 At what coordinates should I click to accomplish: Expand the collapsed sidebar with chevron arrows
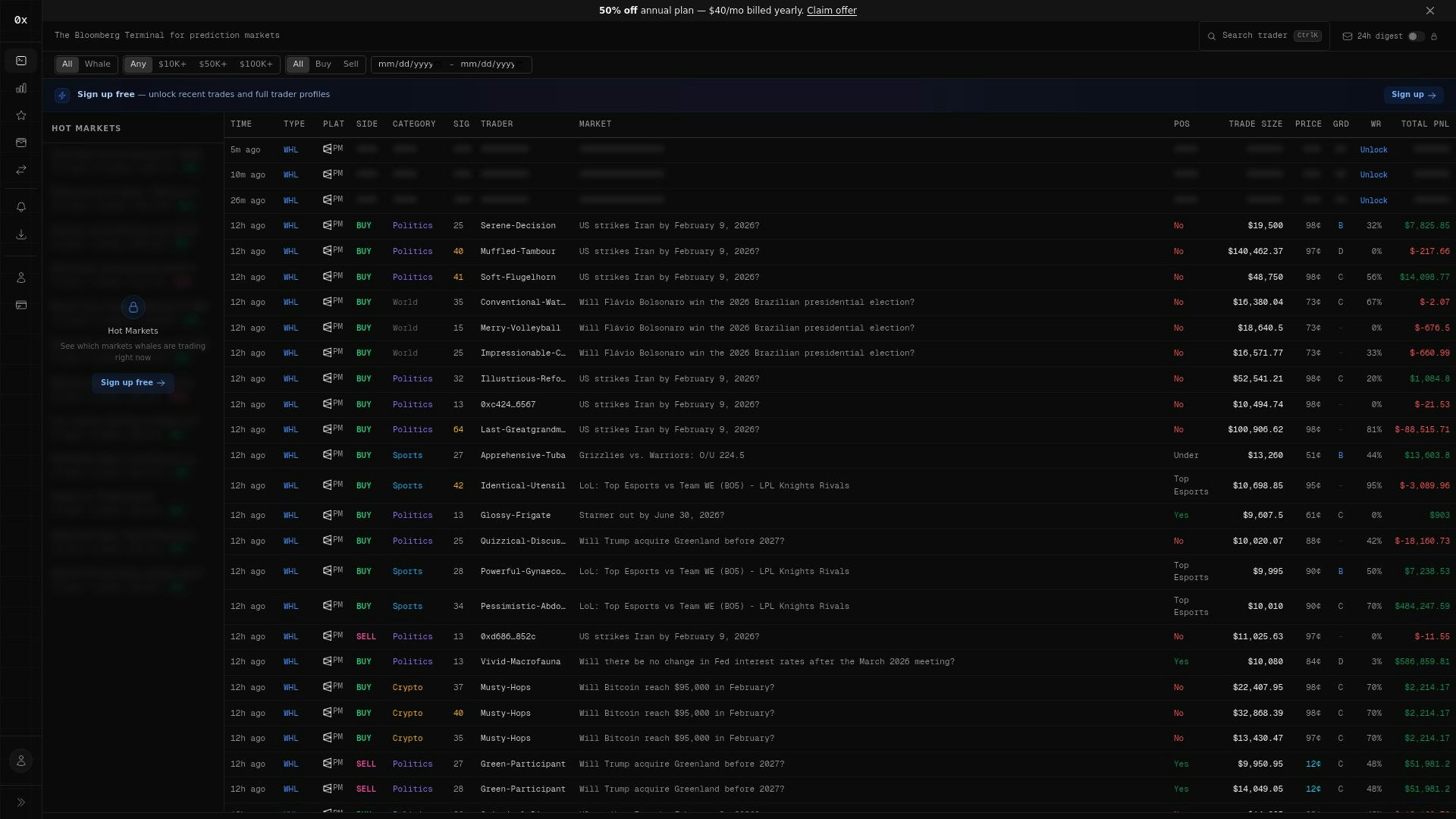[21, 802]
